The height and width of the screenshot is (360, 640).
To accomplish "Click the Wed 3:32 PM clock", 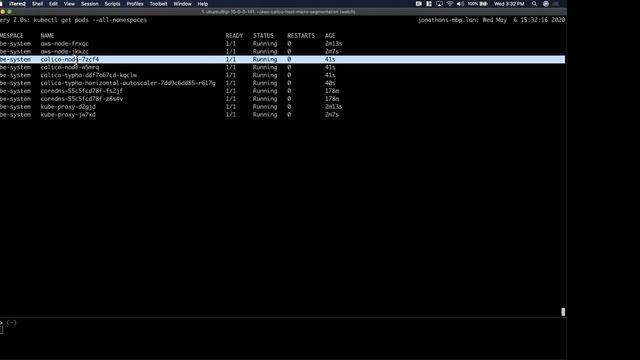I will point(509,4).
